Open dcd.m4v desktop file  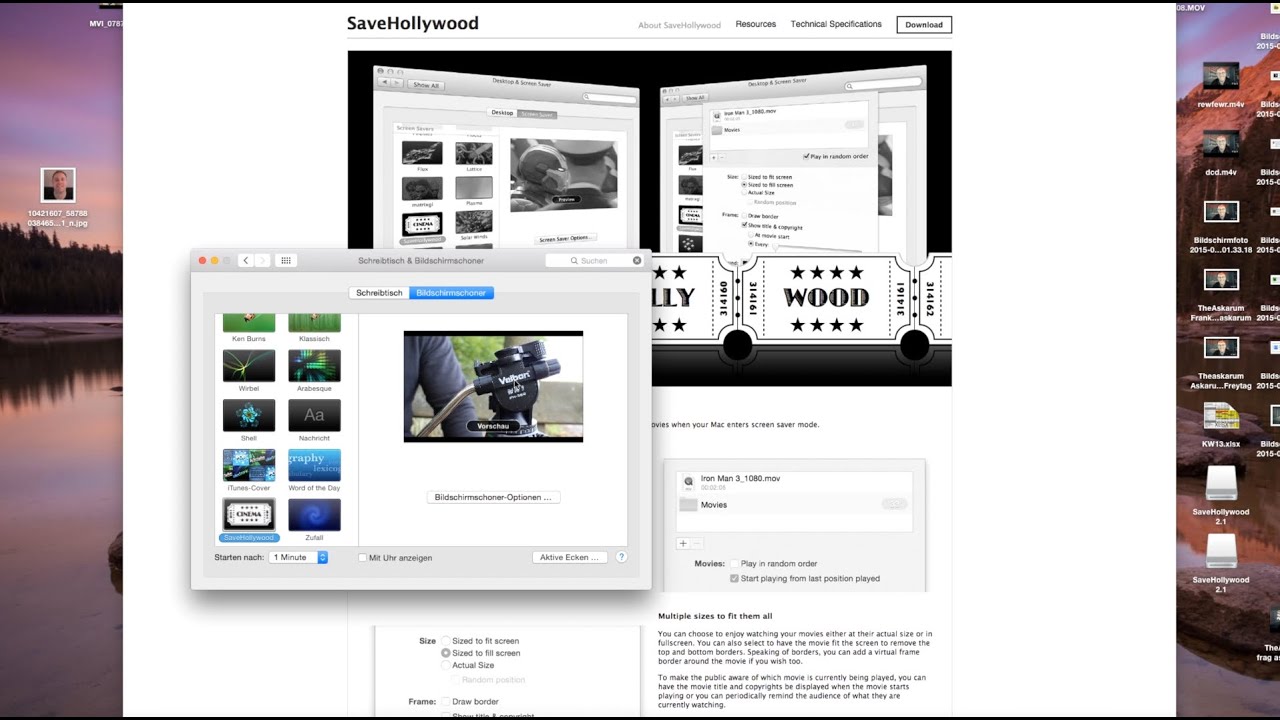pyautogui.click(x=1221, y=151)
